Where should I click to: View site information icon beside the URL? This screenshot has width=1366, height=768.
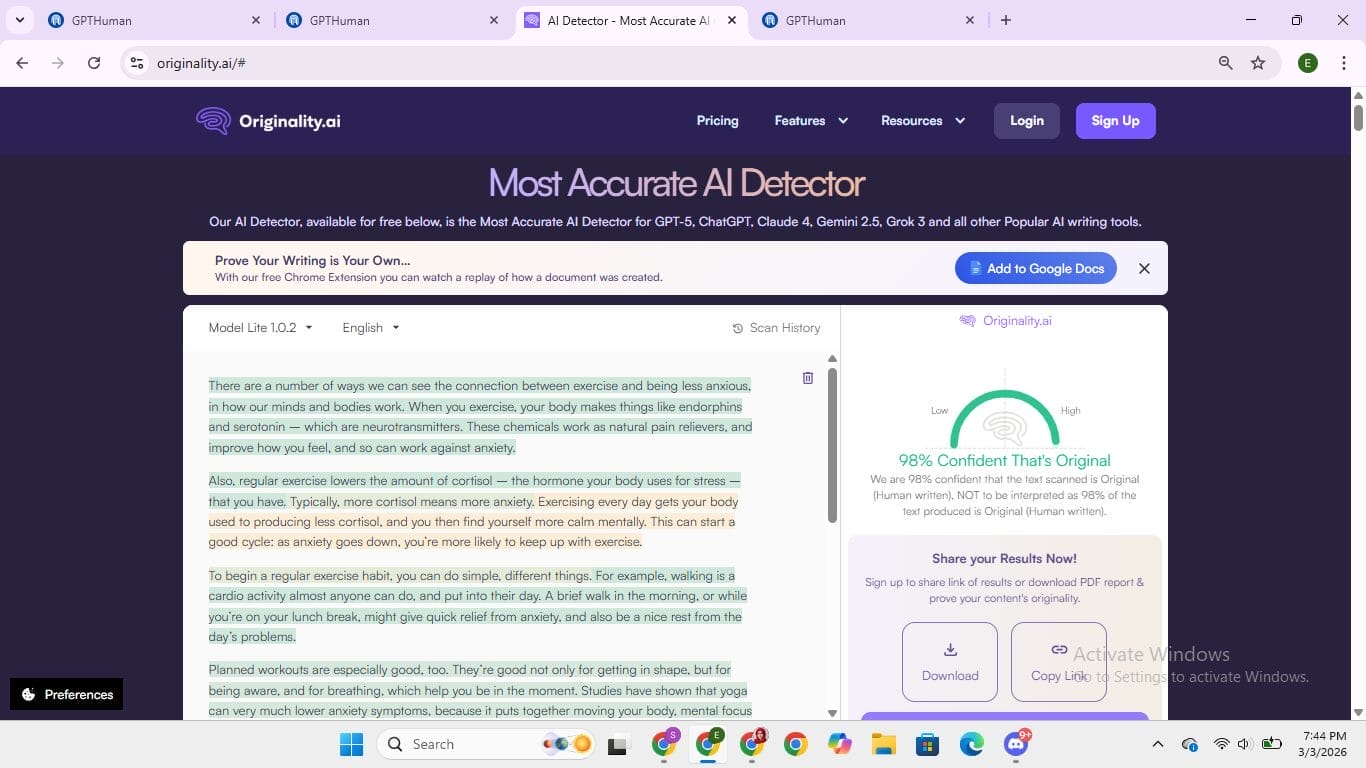137,63
